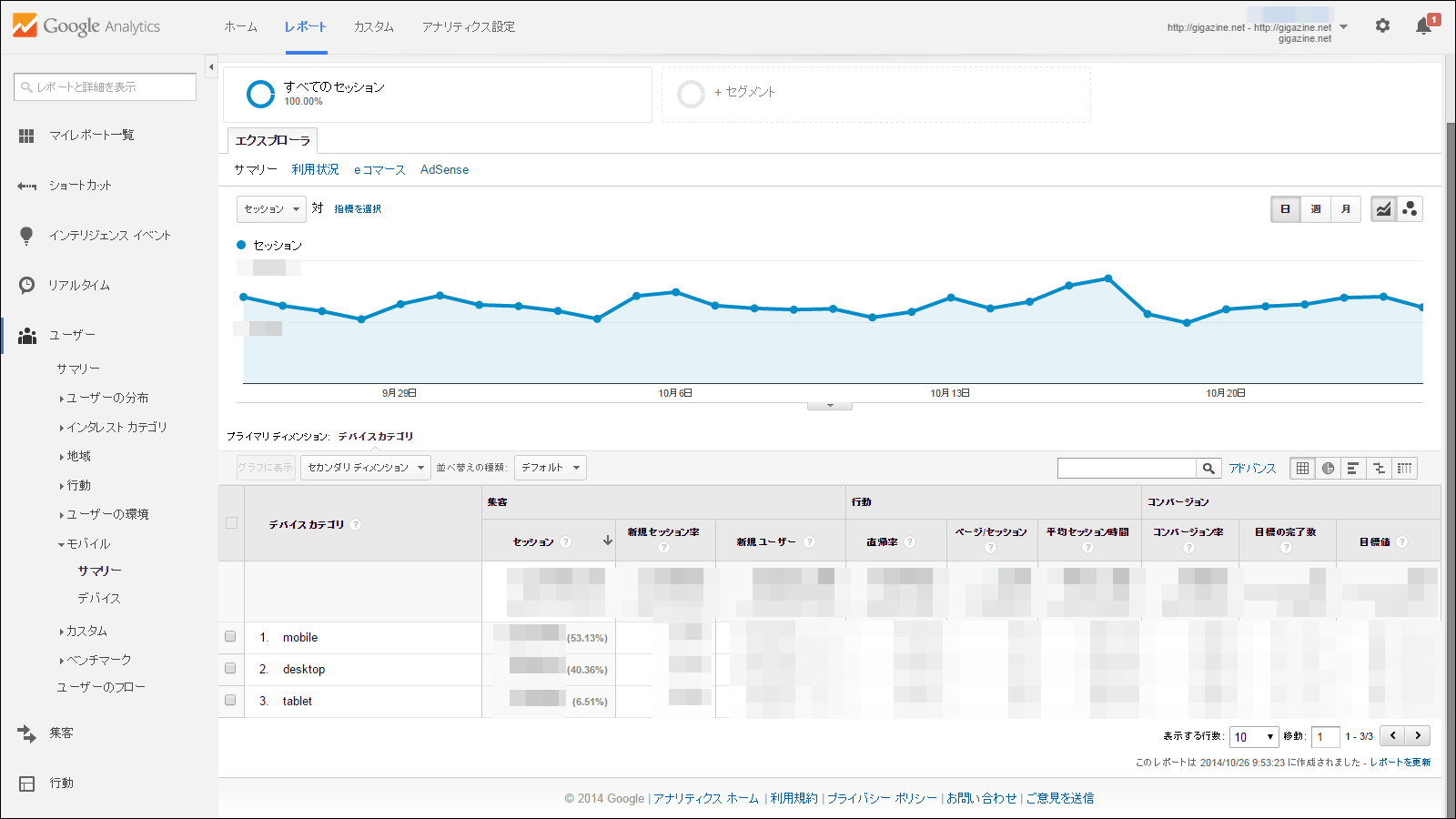Open the カスタム top menu tab

point(373,26)
